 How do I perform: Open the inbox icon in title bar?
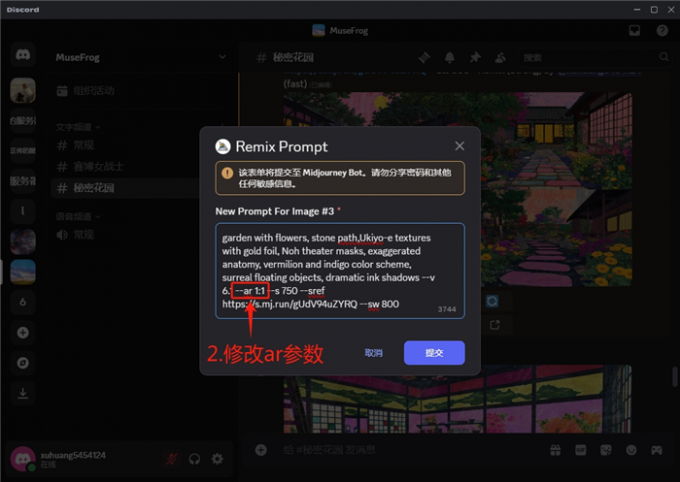(x=634, y=30)
